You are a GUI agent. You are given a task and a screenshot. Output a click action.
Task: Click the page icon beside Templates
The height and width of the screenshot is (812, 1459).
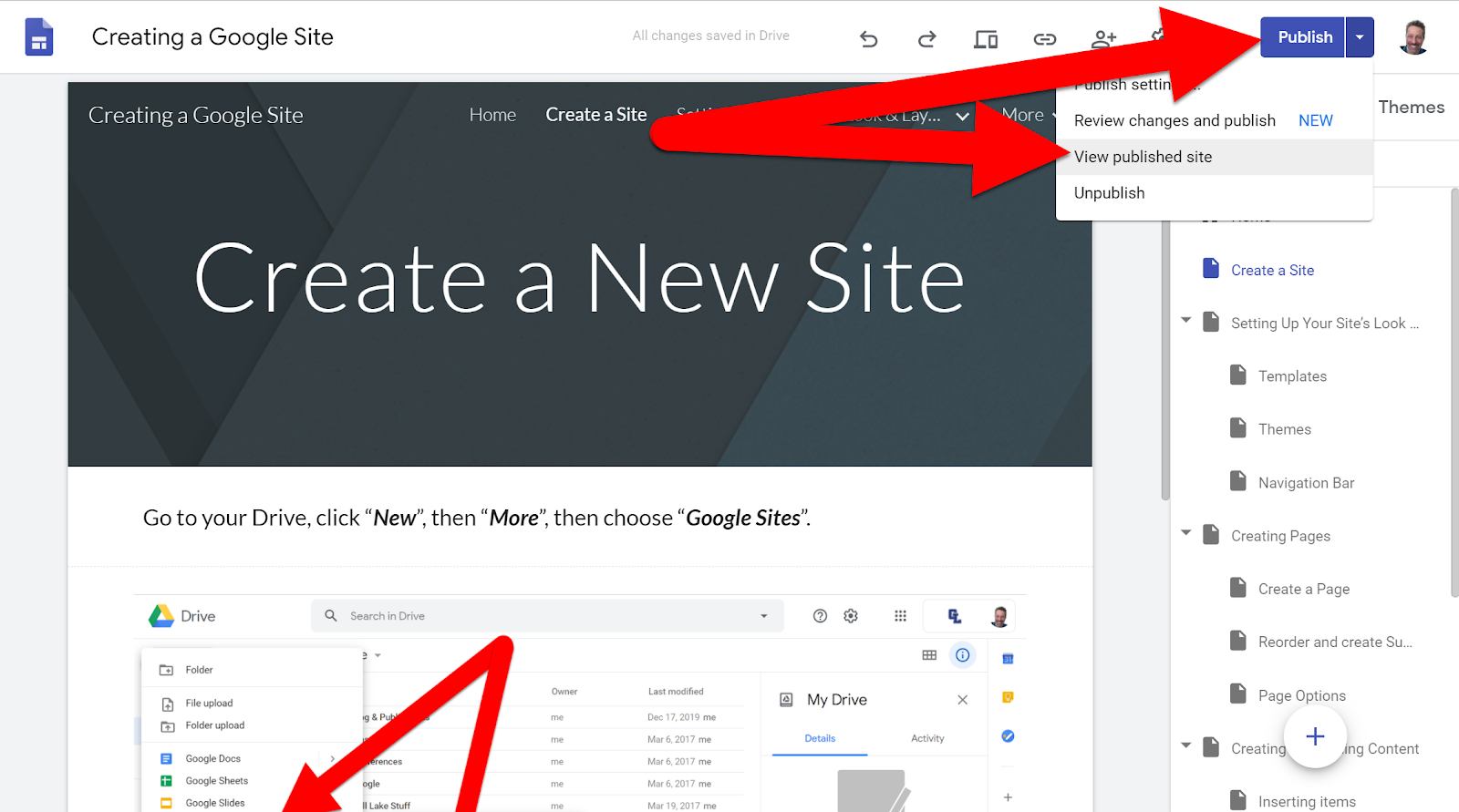coord(1237,375)
